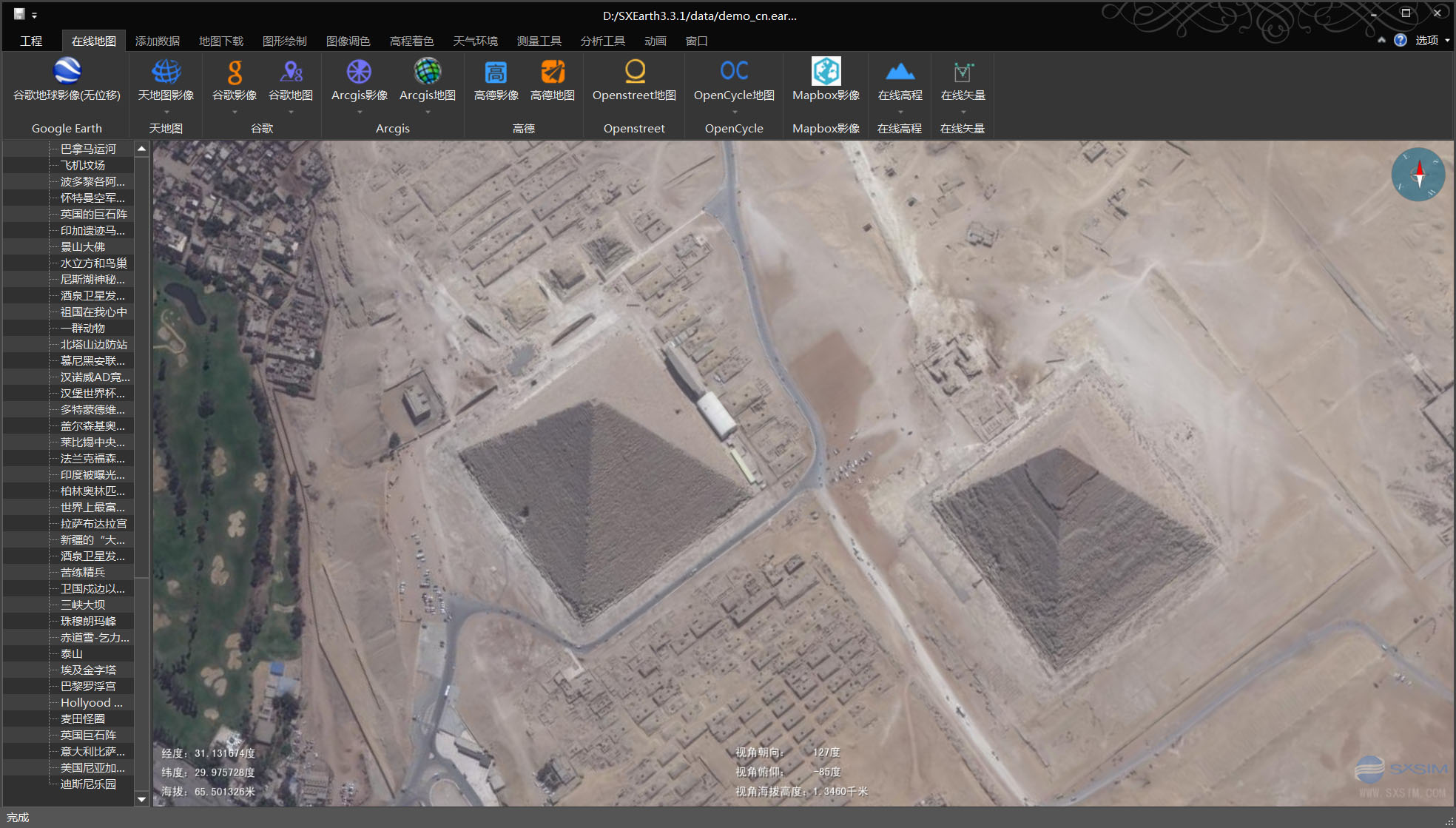Enable 在线高程 online elevation

click(900, 79)
